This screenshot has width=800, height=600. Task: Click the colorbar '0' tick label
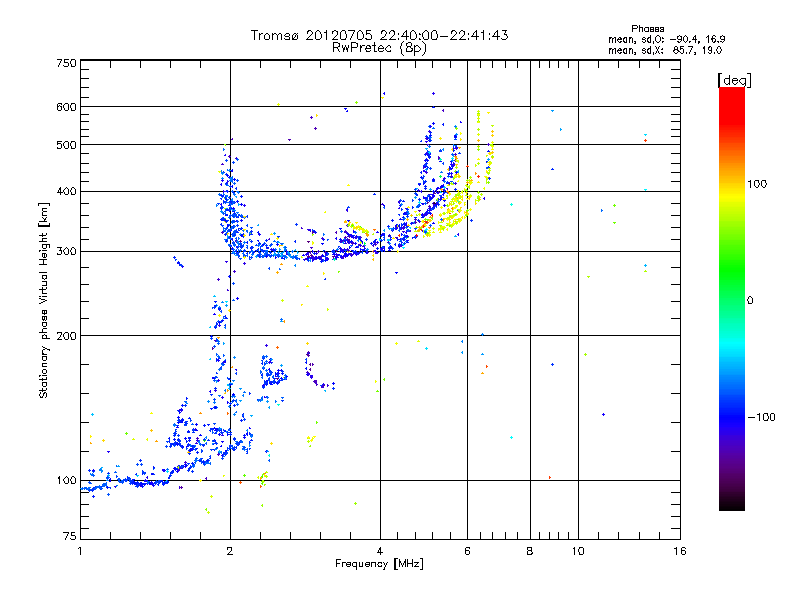pos(750,301)
